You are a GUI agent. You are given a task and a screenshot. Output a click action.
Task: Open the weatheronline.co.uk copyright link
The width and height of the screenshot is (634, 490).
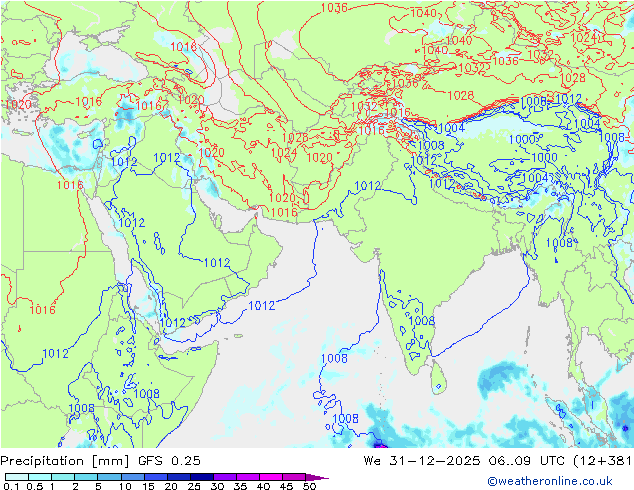point(550,481)
